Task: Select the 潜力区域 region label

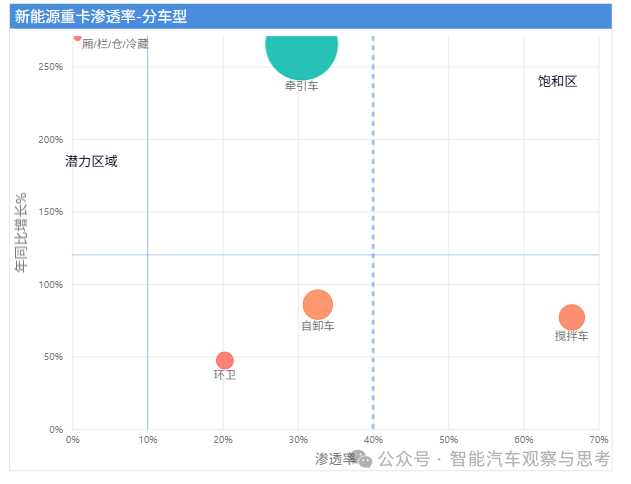Action: point(91,161)
